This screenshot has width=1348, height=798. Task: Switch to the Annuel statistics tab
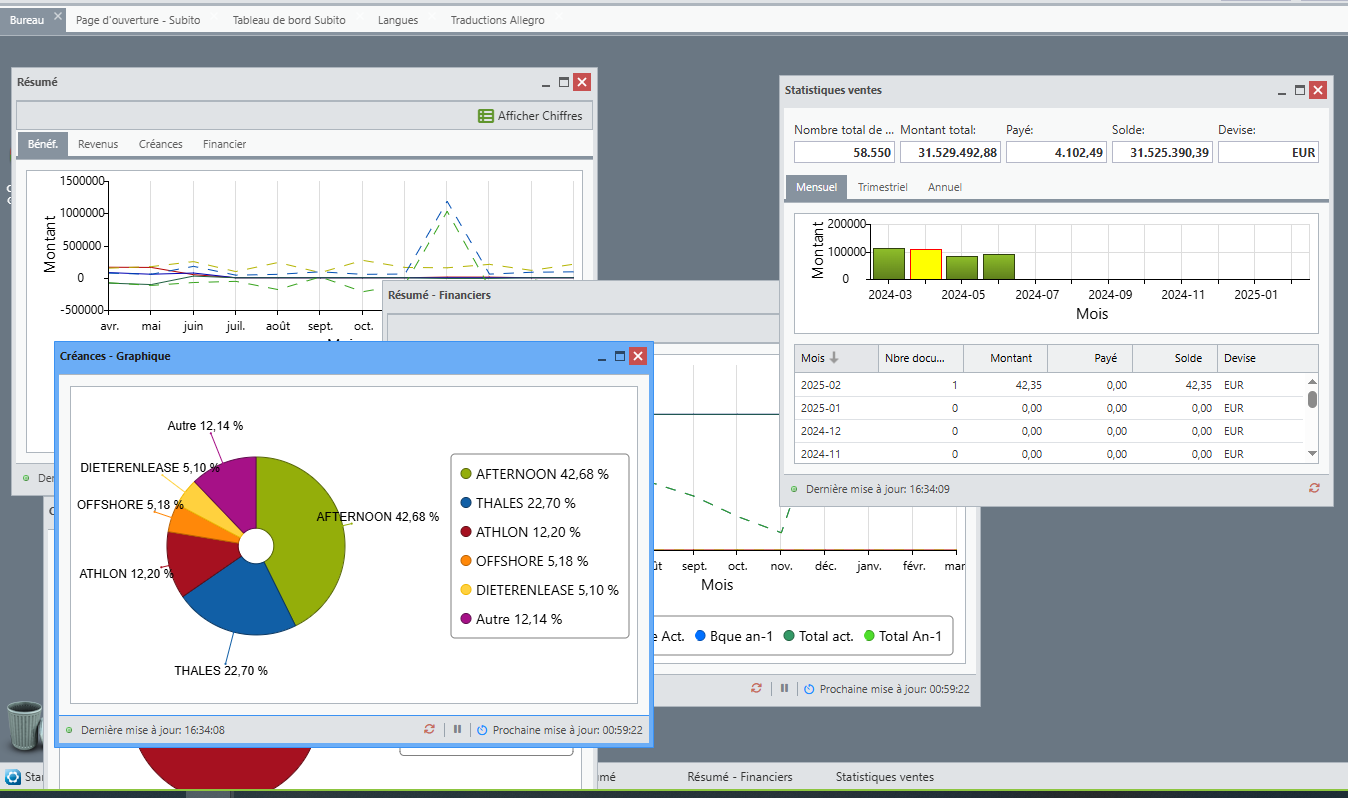(945, 187)
